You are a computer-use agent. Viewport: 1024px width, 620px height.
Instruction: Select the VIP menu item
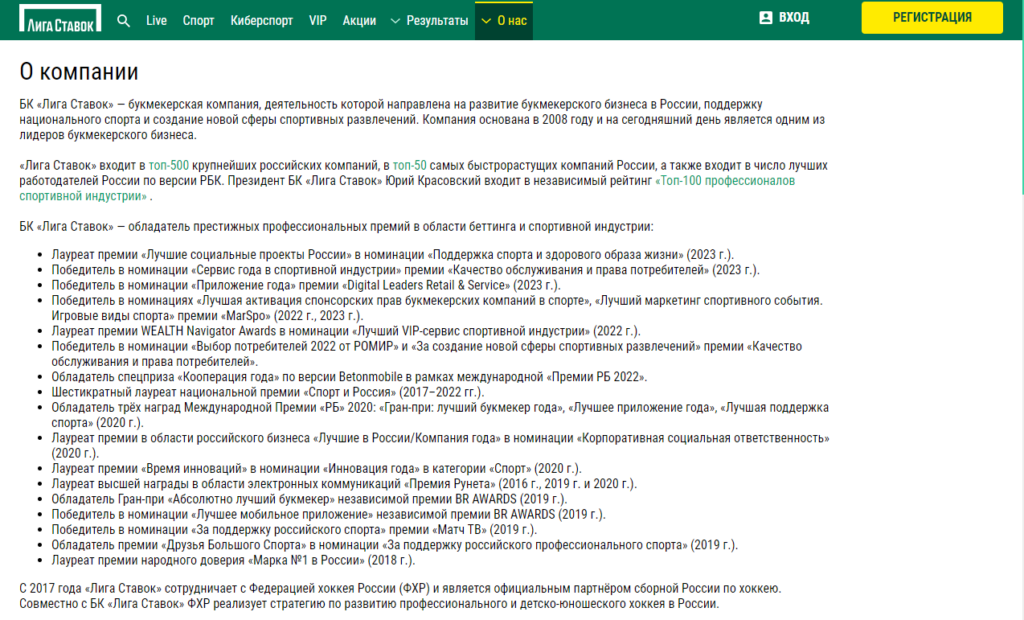point(318,21)
